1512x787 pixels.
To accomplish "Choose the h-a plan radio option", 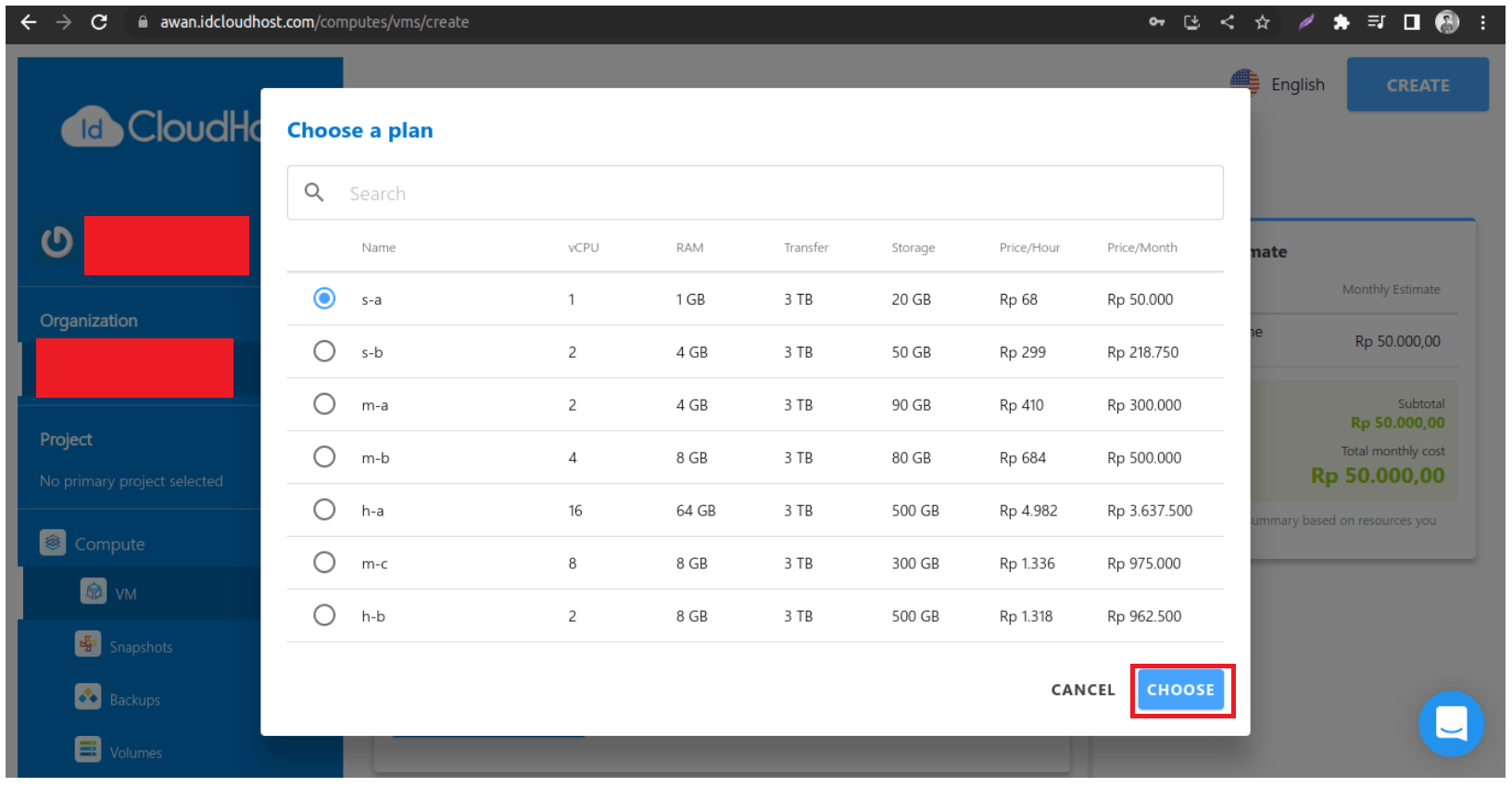I will (324, 510).
